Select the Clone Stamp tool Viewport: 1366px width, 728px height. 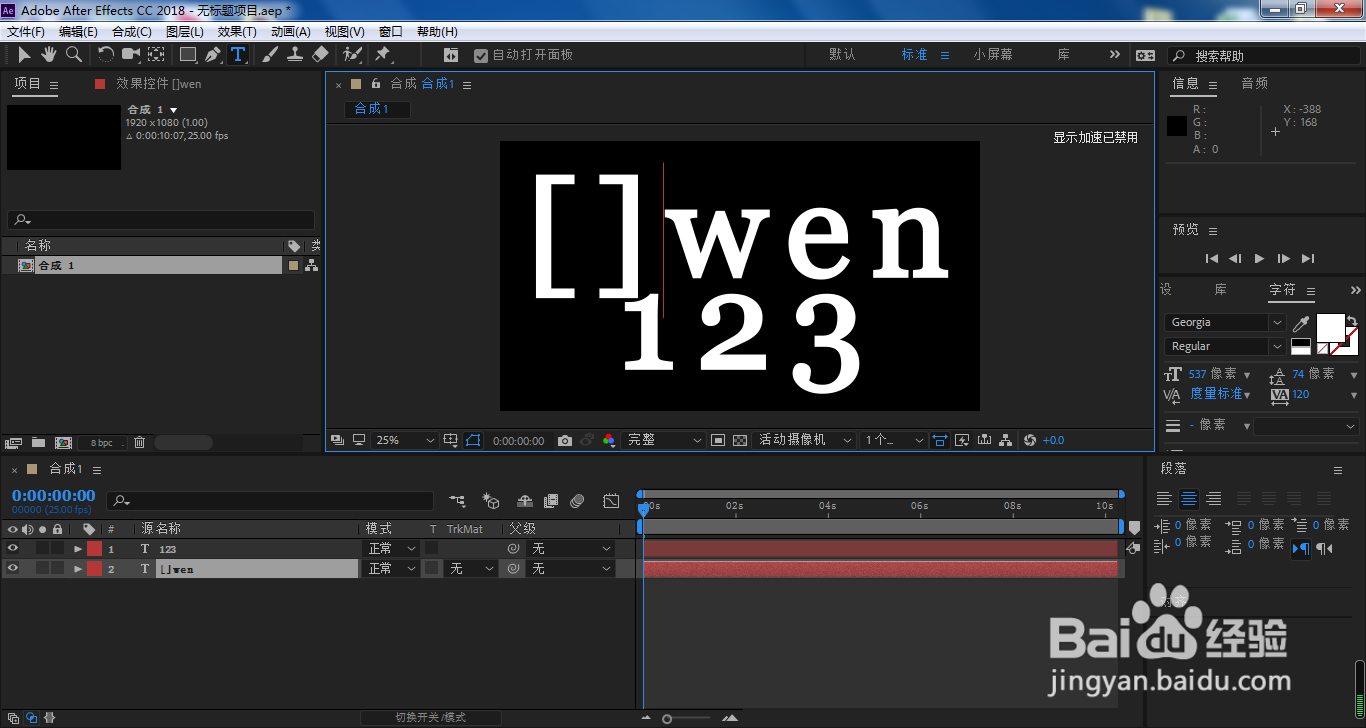(295, 55)
